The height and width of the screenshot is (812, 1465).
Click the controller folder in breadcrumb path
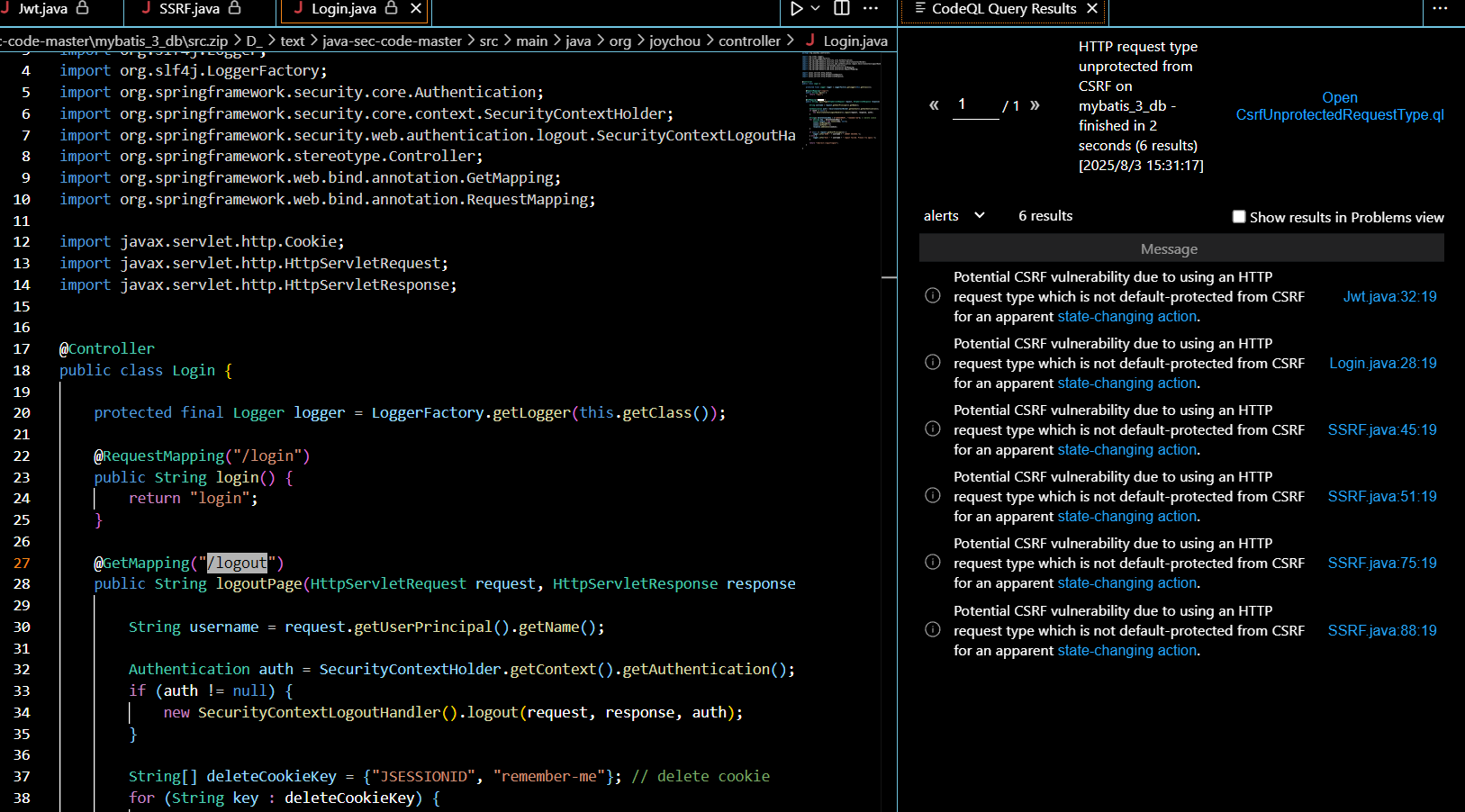749,41
